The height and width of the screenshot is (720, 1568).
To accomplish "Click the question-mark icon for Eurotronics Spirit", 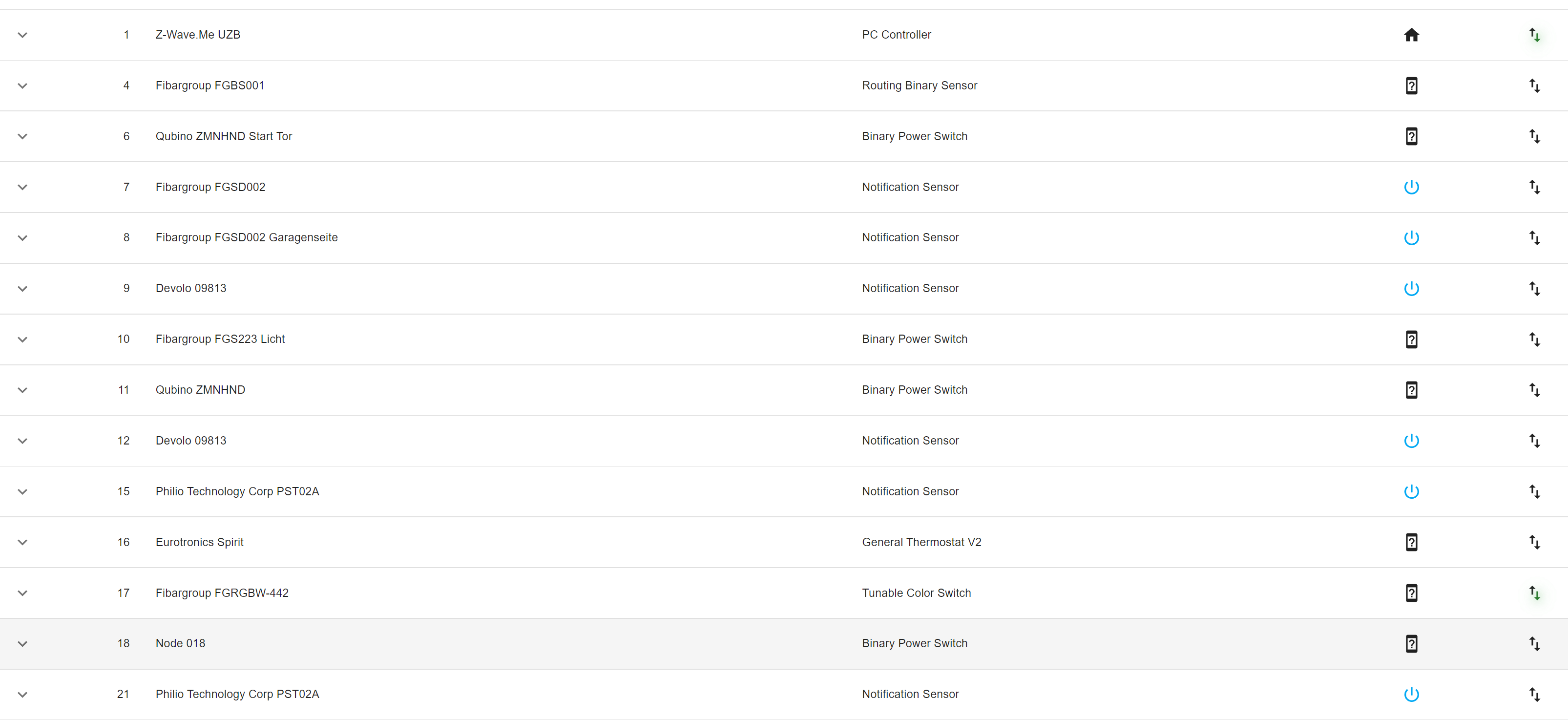I will point(1411,542).
